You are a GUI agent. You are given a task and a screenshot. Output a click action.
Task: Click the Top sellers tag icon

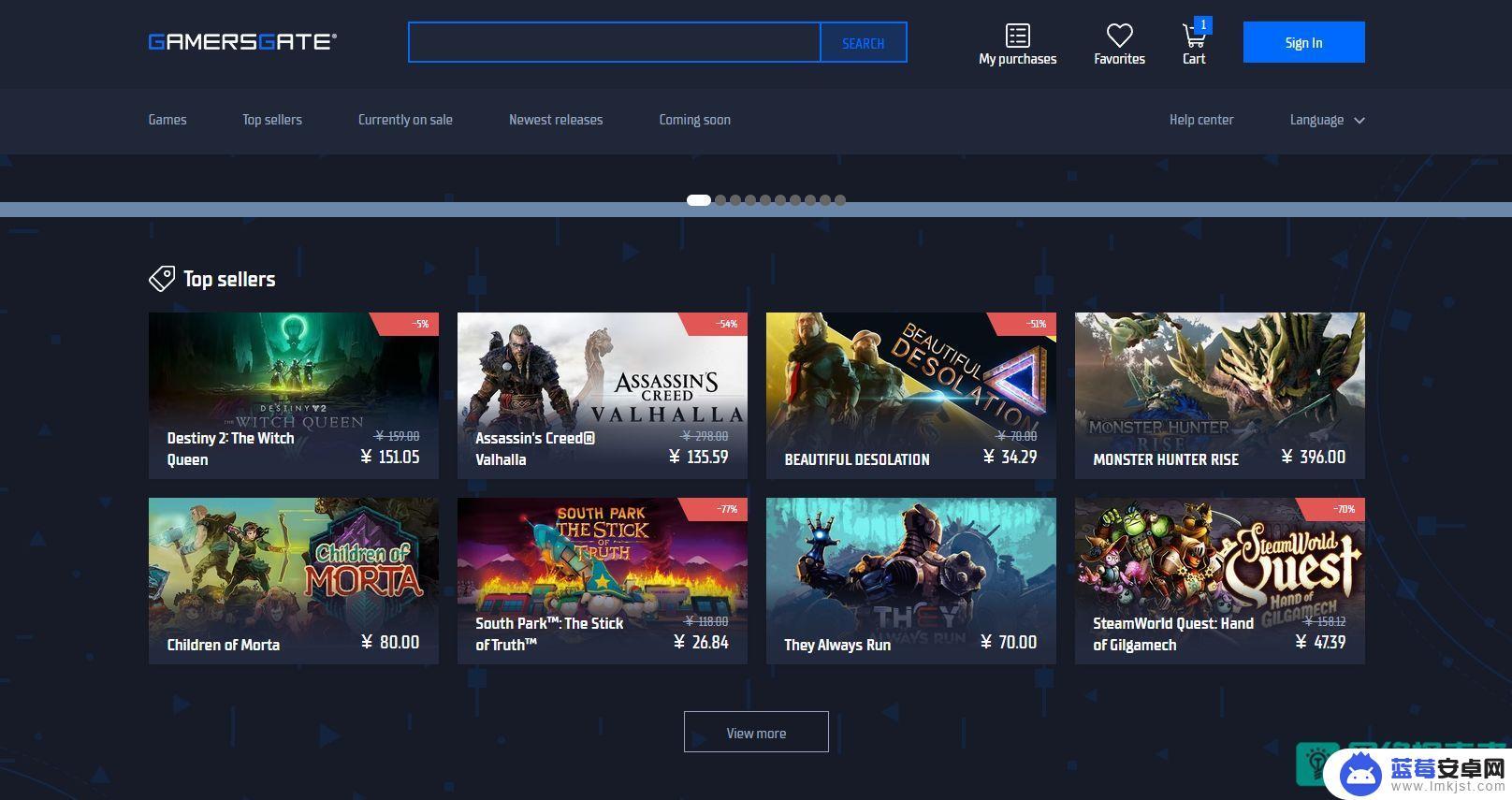click(162, 279)
